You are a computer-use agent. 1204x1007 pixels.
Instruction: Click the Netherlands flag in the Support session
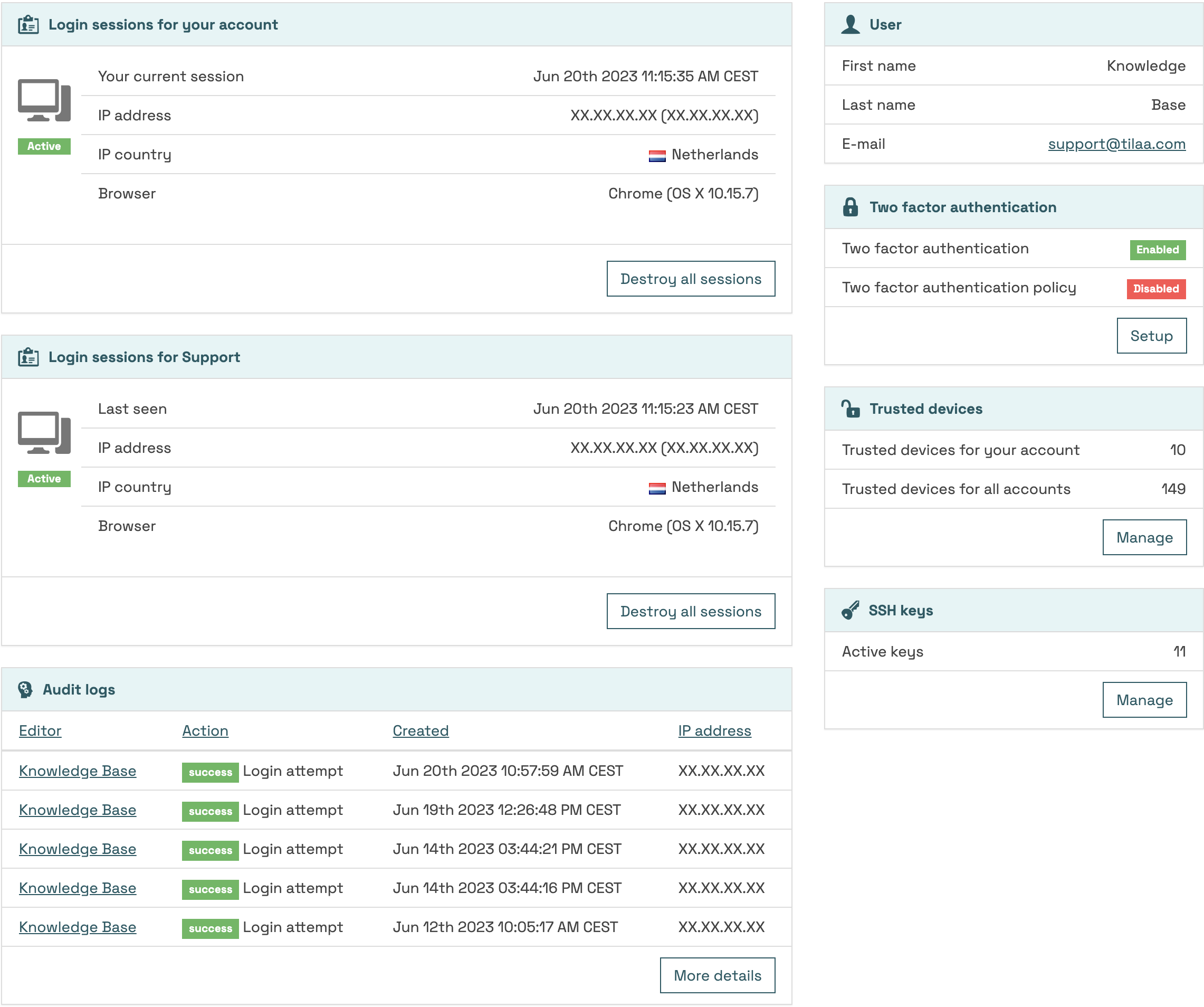[657, 488]
